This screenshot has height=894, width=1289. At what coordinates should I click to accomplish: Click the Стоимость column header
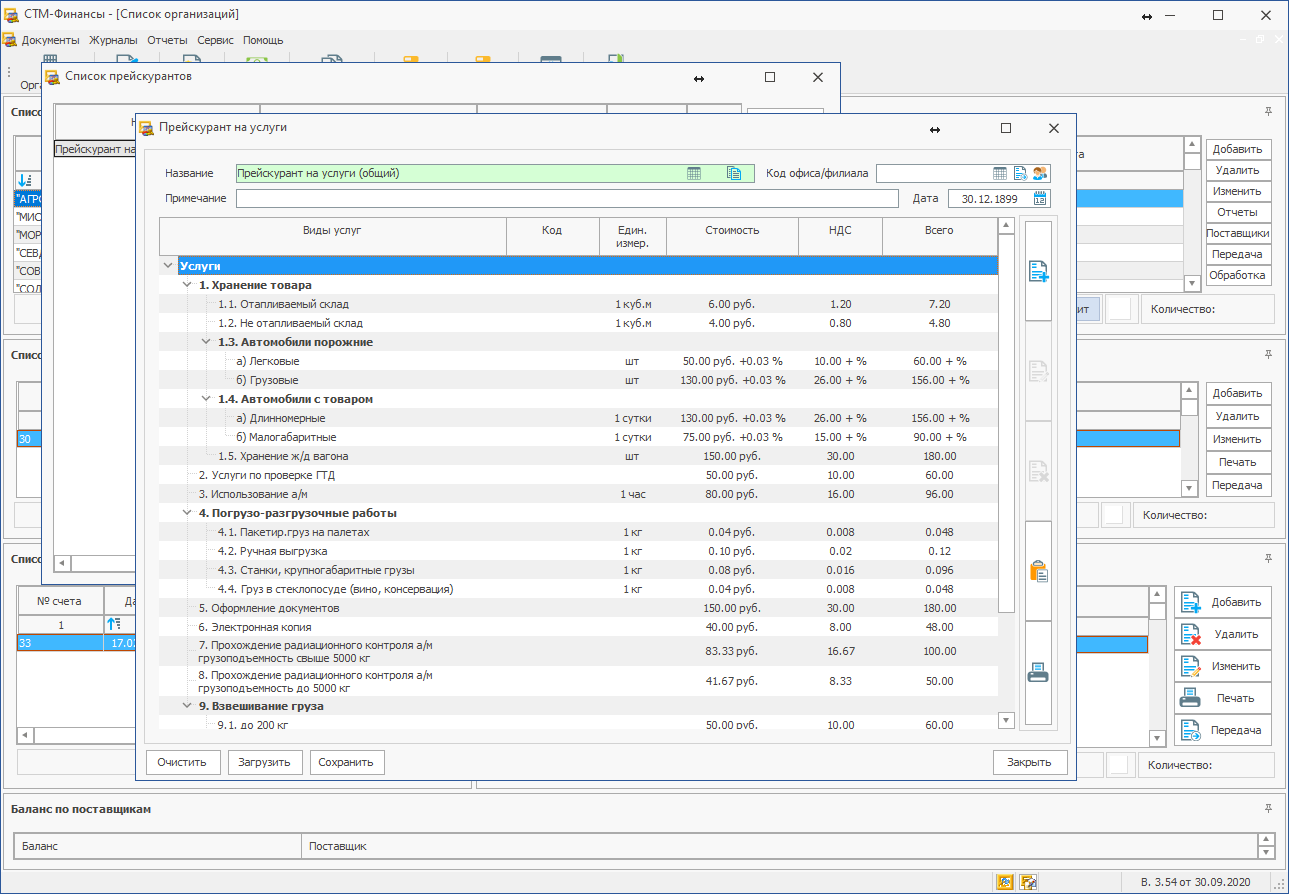(x=732, y=236)
